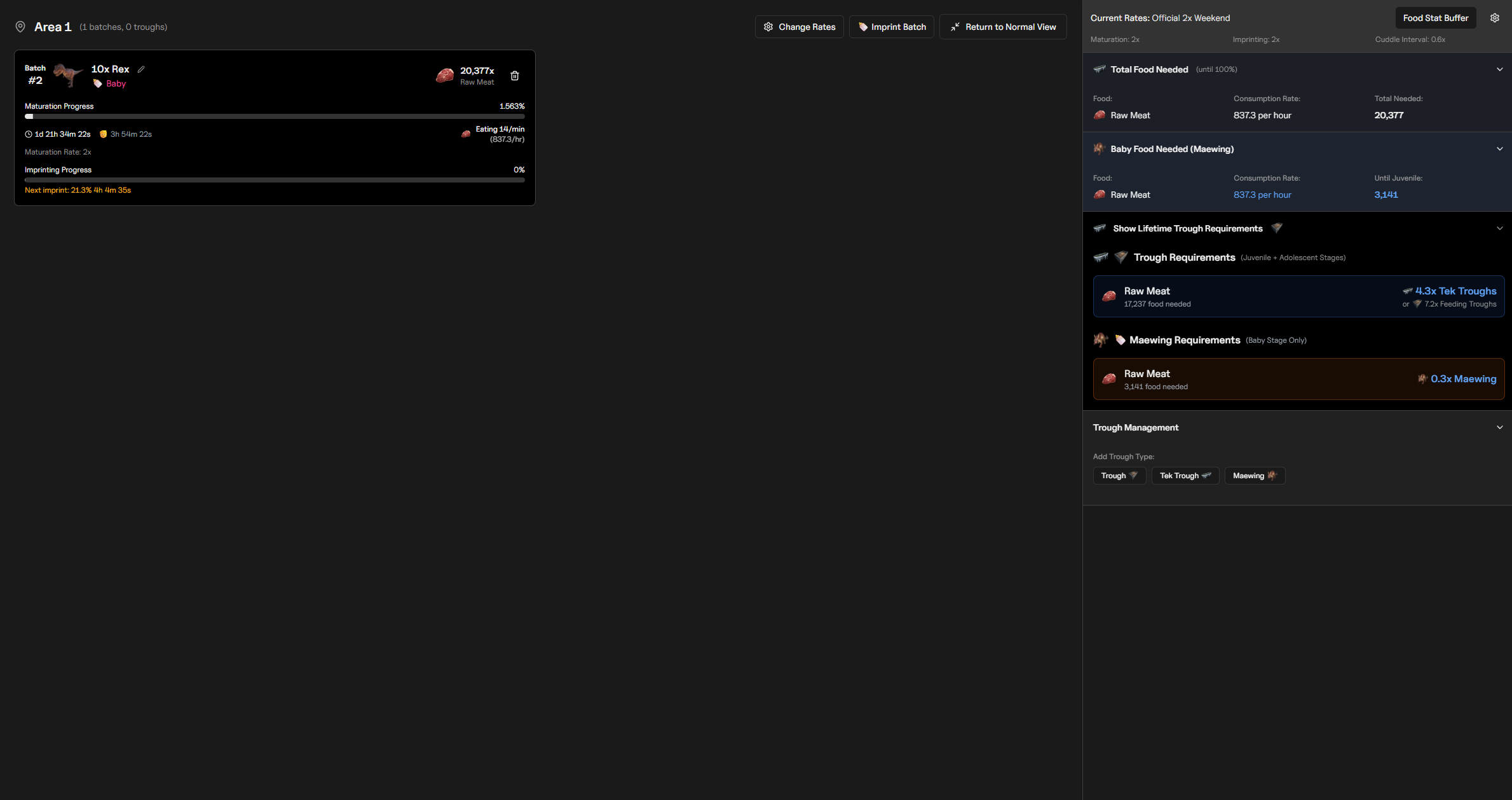Screen dimensions: 1512x800
Task: Click the Maewing icon beside Baby Food Needed
Action: [x=1100, y=149]
